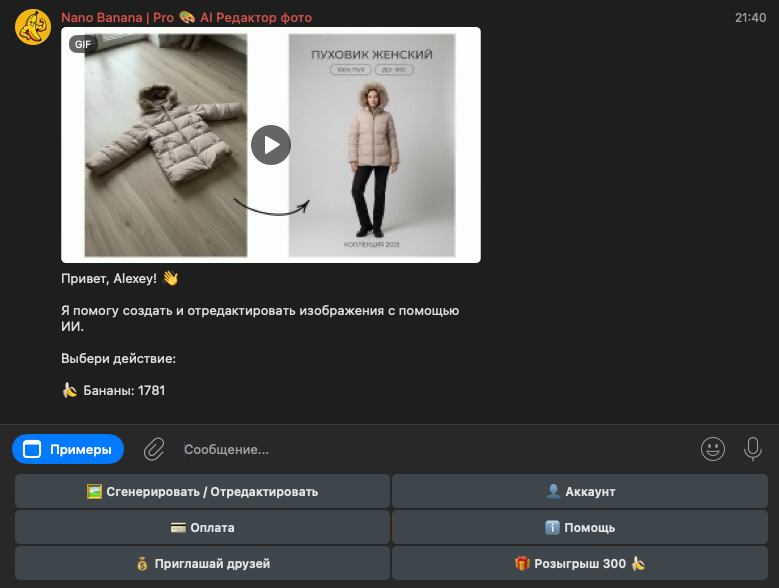Screen dimensions: 779x588
Task: Click the jacket-on-floor photo in the GIF
Action: pyautogui.click(x=165, y=145)
